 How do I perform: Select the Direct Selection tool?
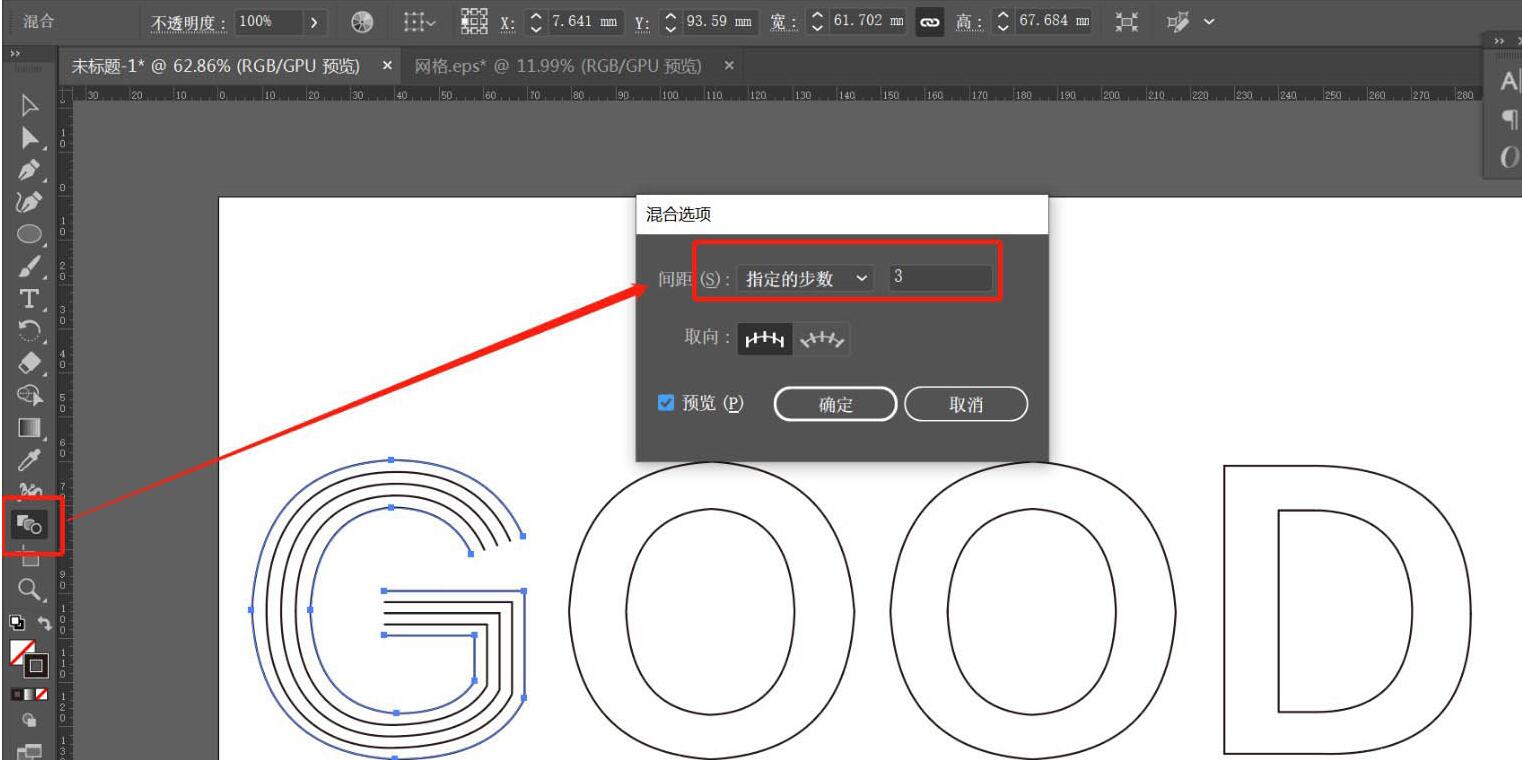pos(26,136)
